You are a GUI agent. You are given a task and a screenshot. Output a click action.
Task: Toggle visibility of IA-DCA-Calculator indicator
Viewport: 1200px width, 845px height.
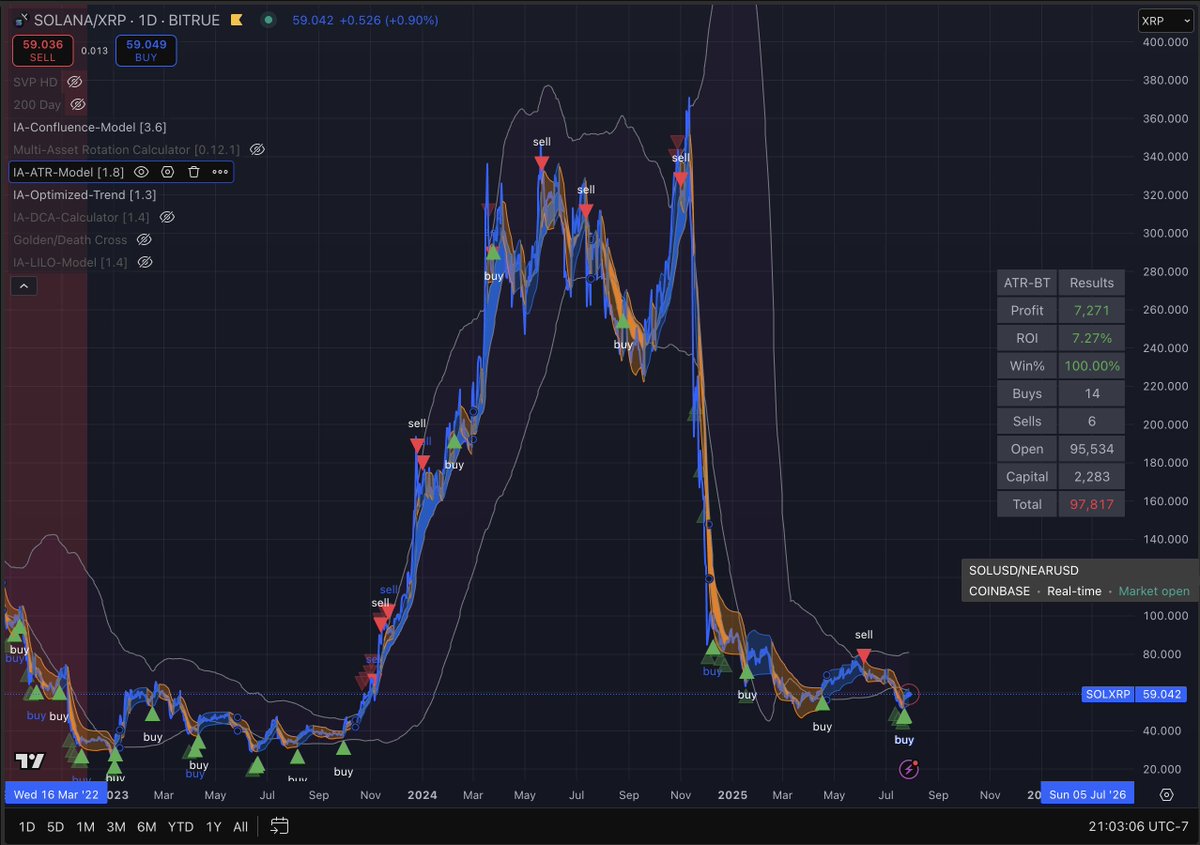[167, 217]
